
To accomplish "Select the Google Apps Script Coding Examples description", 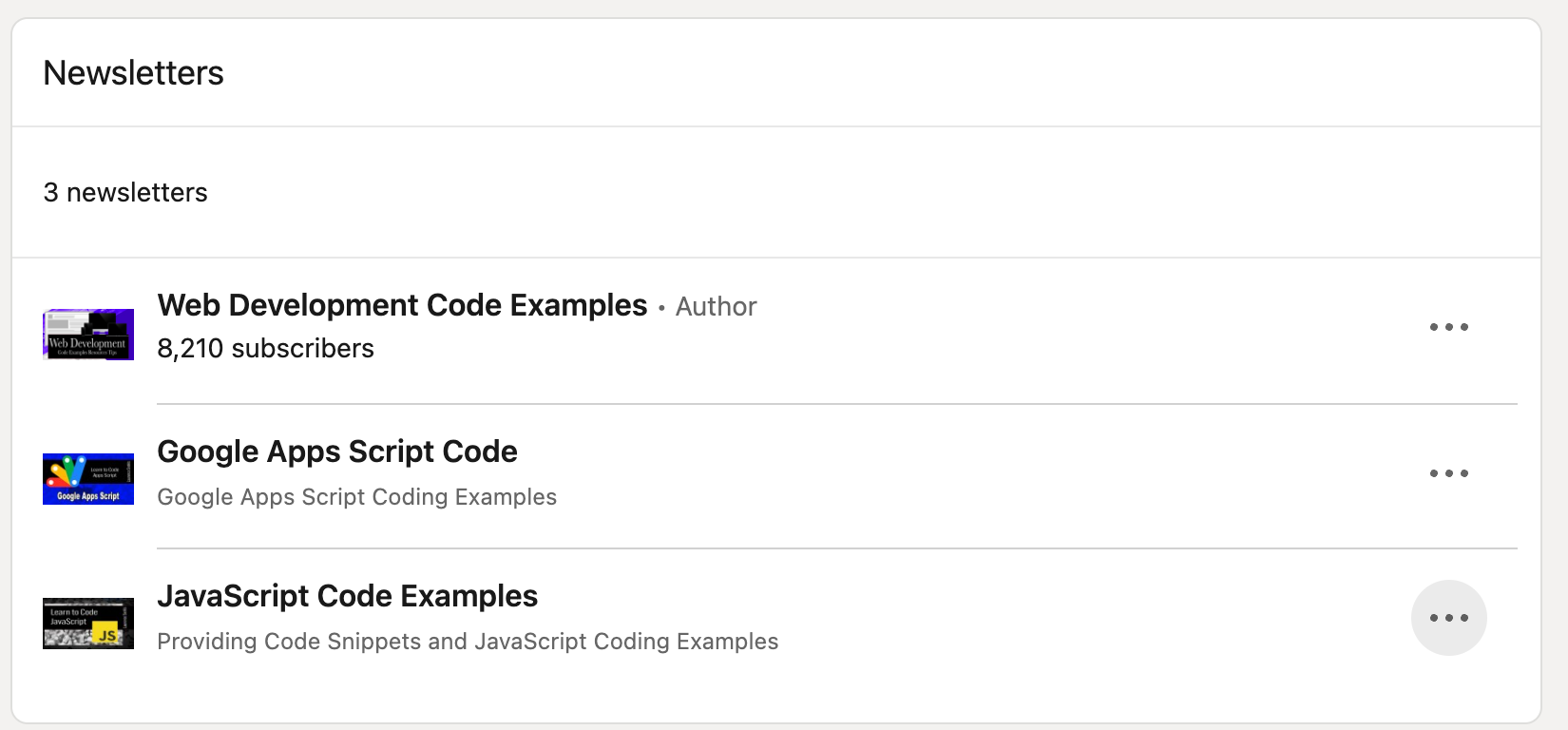I will (x=357, y=497).
